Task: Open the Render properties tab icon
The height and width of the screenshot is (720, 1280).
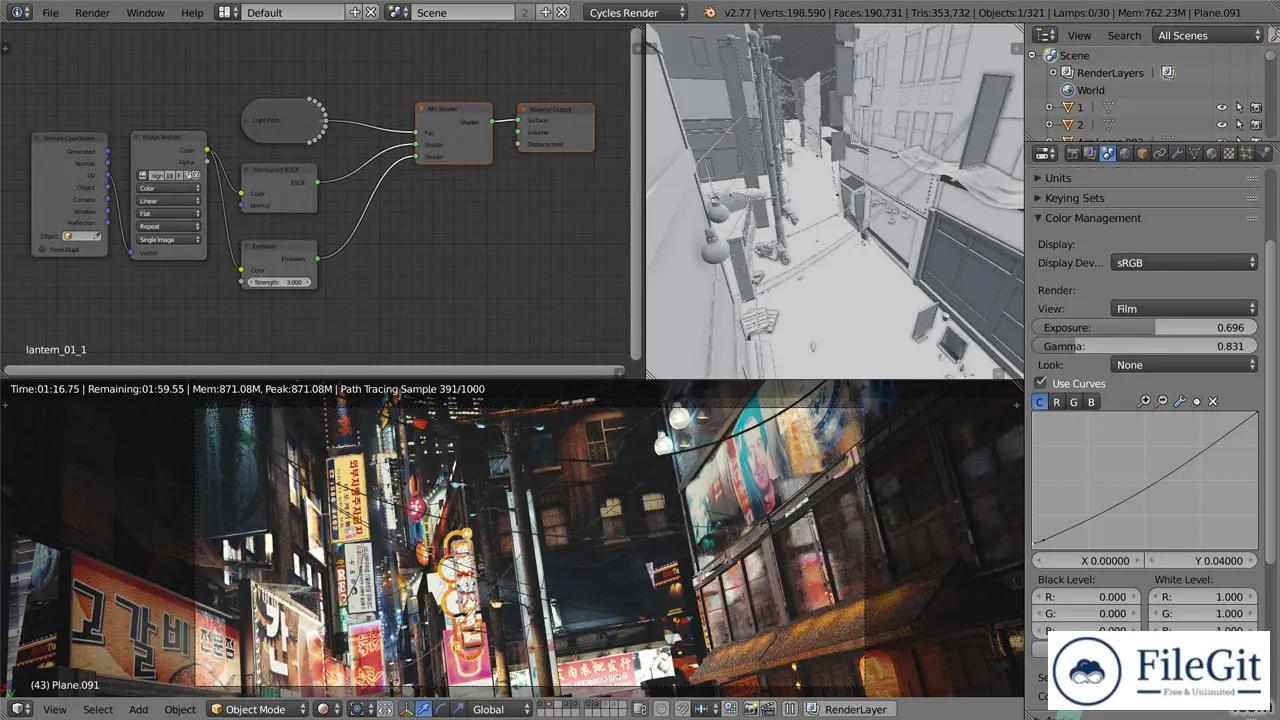Action: point(1073,153)
